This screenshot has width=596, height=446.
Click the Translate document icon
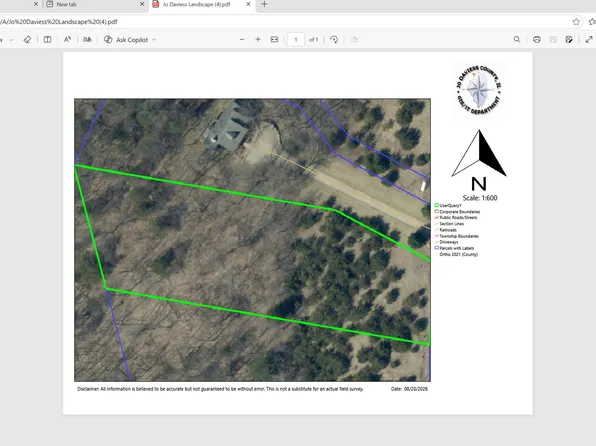coord(87,40)
